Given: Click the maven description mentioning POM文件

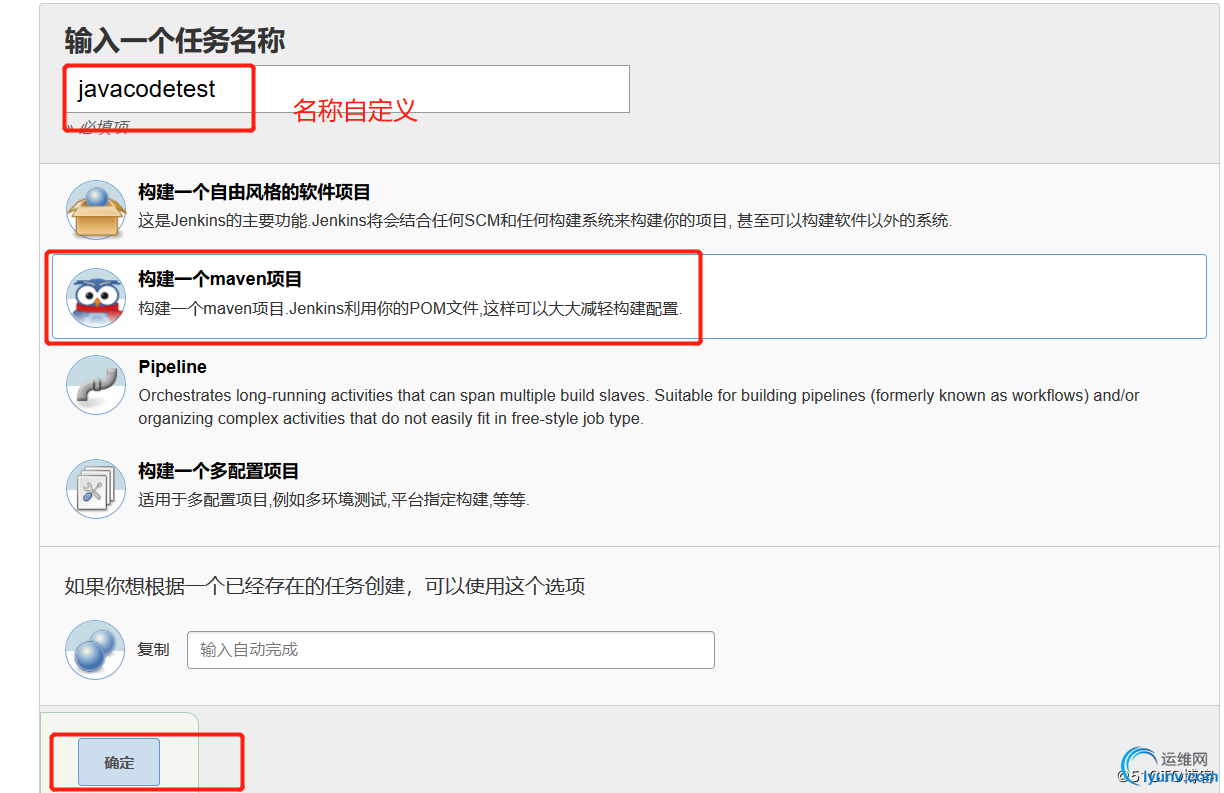Looking at the screenshot, I should [x=410, y=308].
